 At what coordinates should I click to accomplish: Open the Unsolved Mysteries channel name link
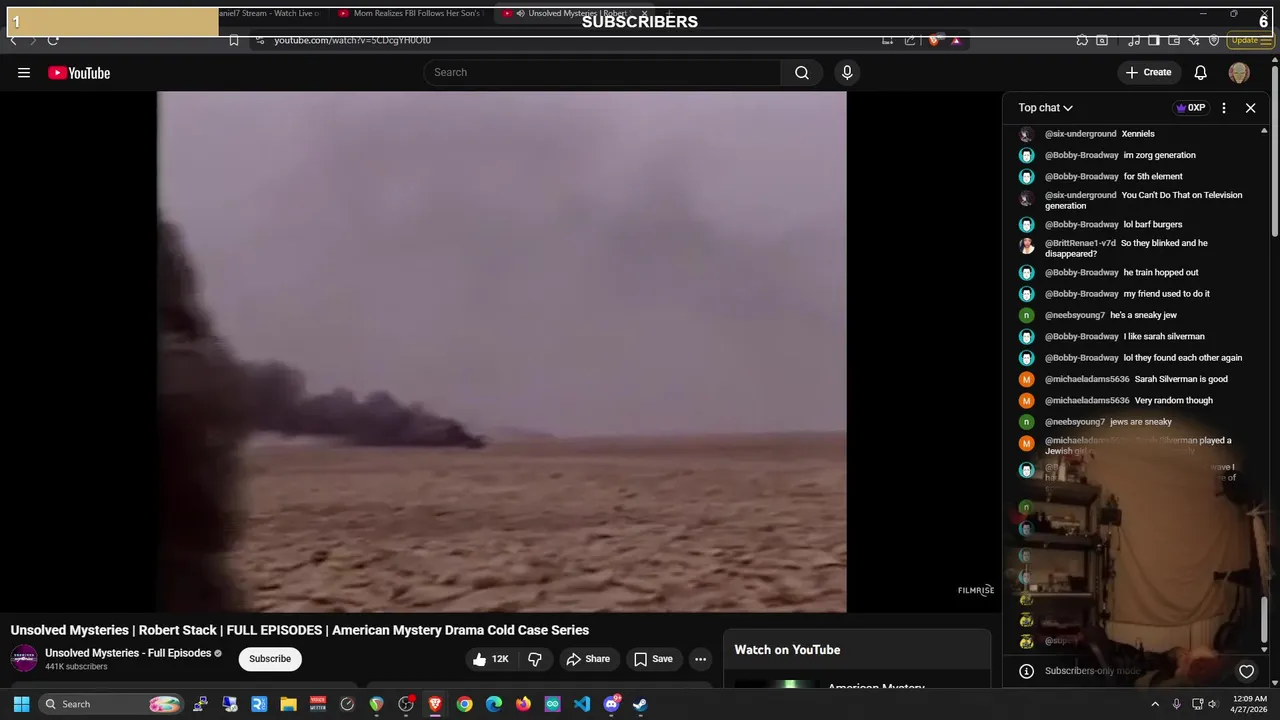point(128,653)
